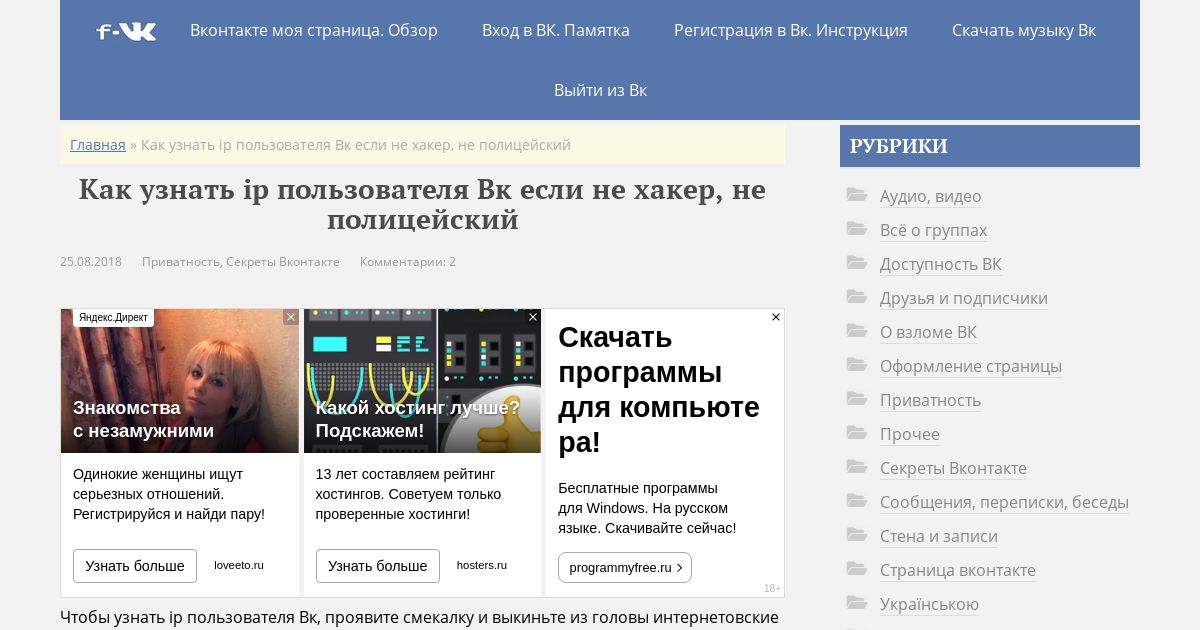
Task: Click folder icon next to Доступность ВК
Action: [857, 263]
